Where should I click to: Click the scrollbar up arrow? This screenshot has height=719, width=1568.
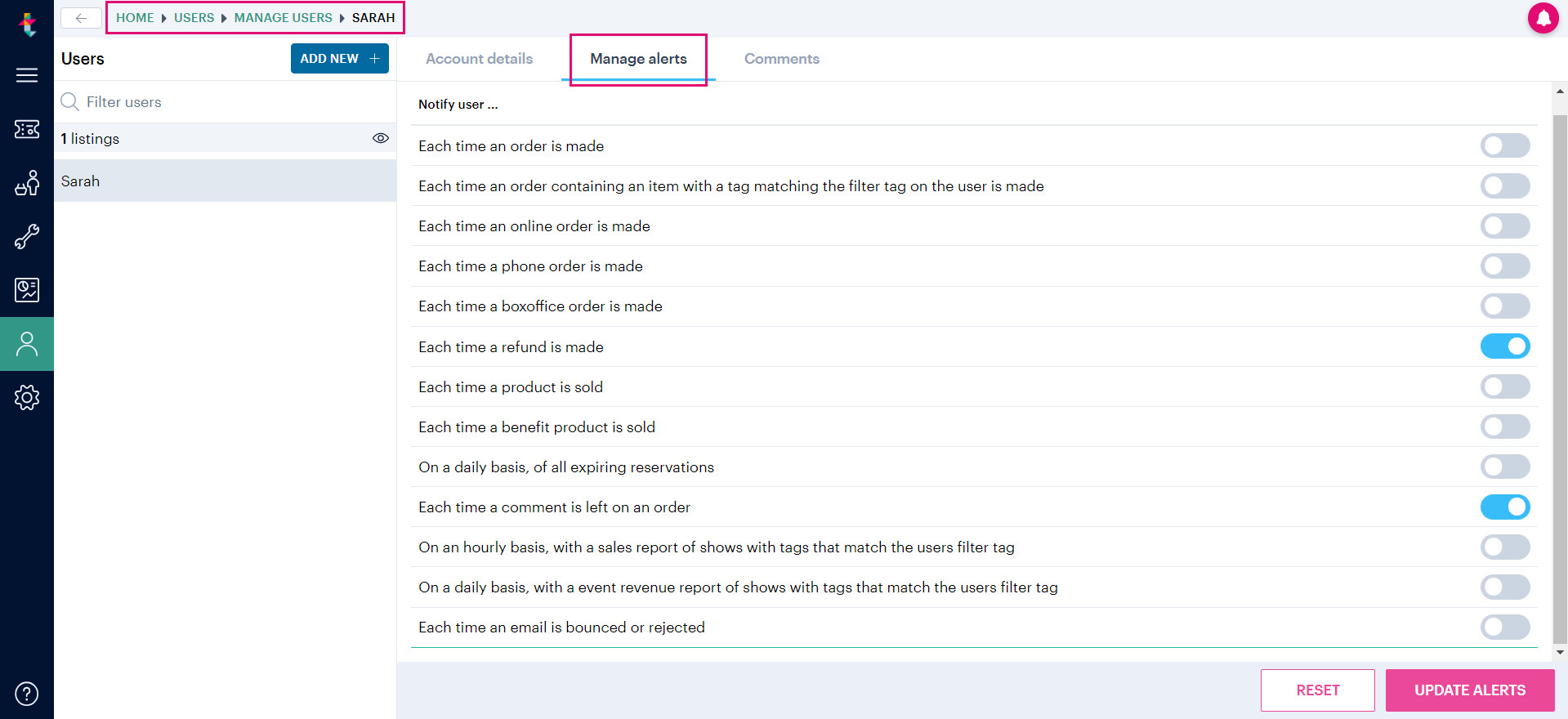coord(1560,92)
